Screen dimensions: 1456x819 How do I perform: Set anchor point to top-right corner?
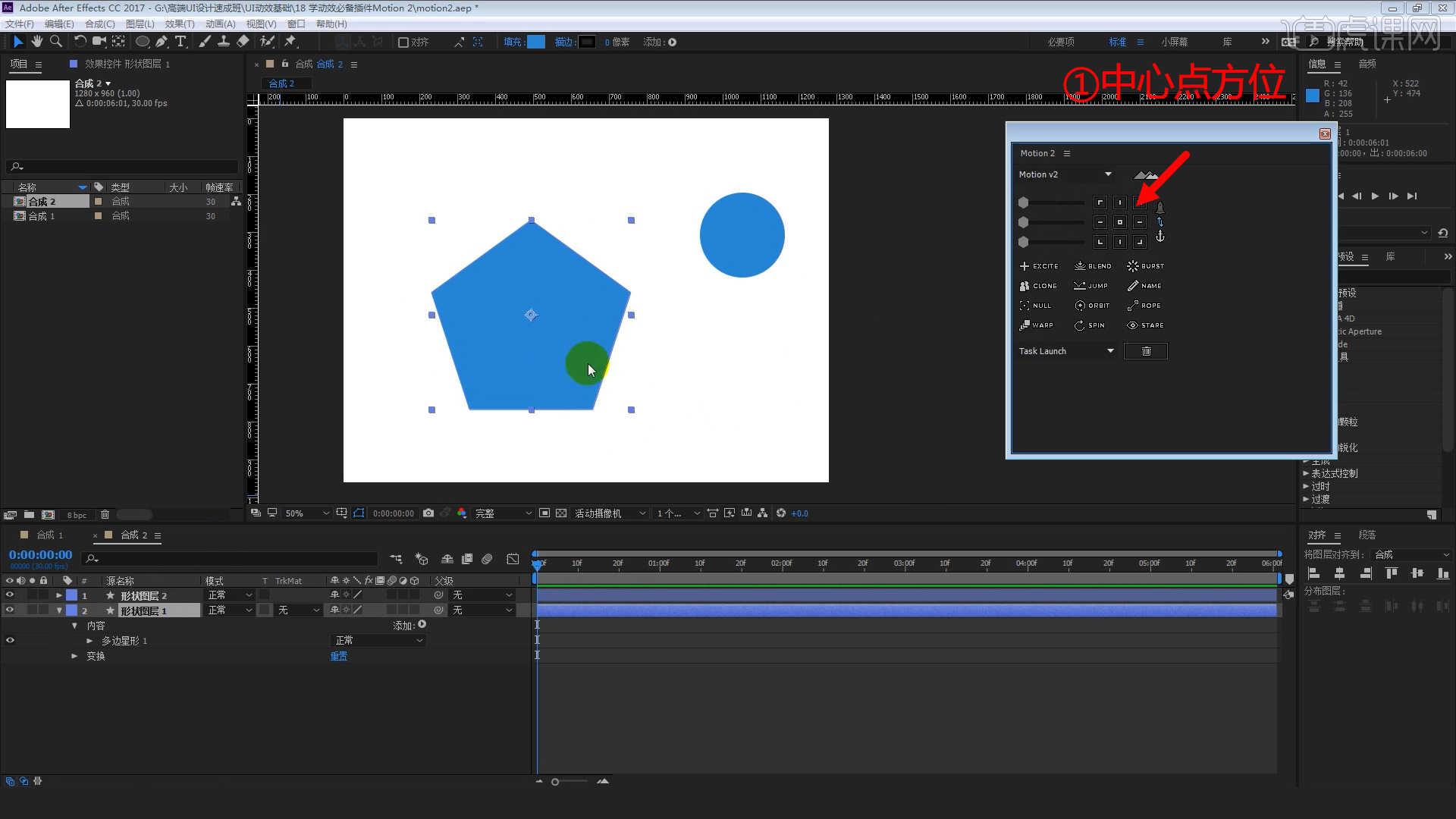click(1140, 202)
